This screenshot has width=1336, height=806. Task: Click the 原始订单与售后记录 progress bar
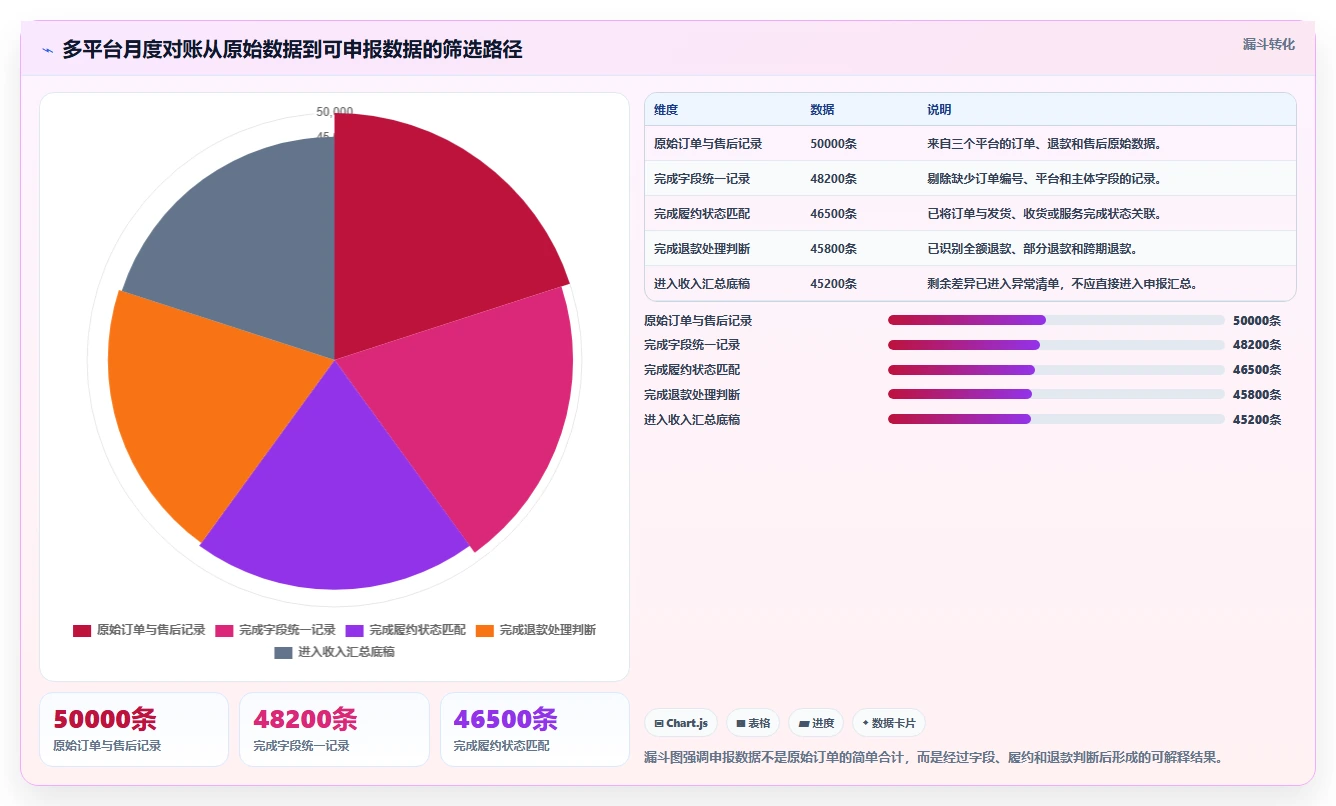pyautogui.click(x=1056, y=320)
